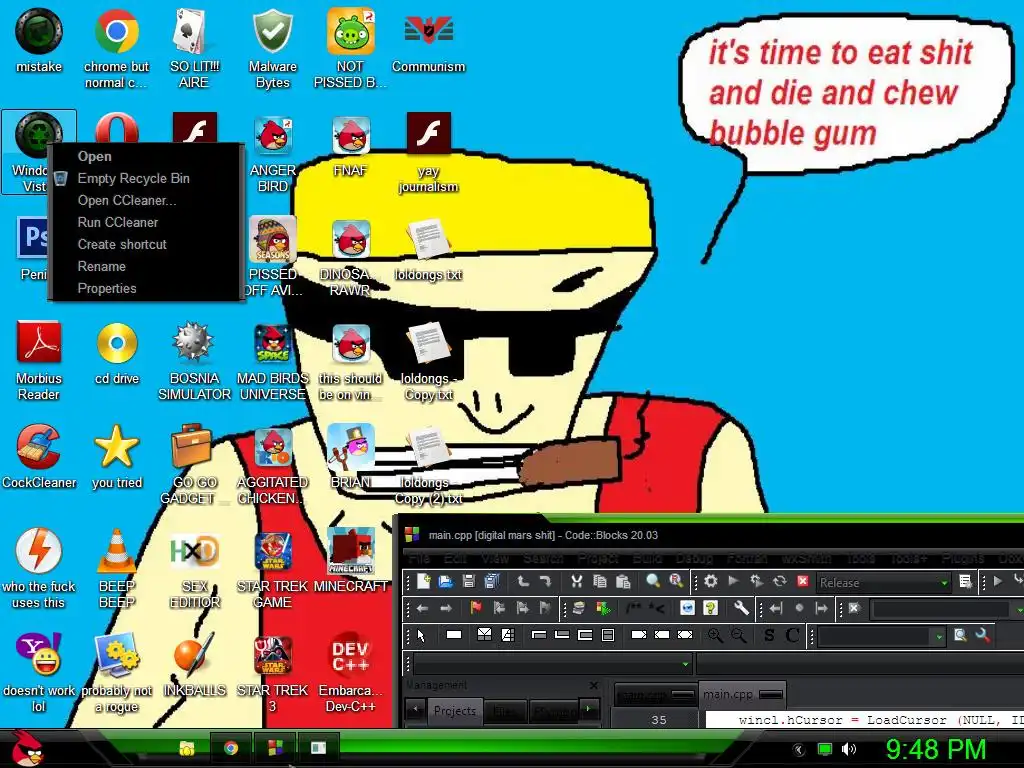The height and width of the screenshot is (768, 1024).
Task: Click code line 35 with wincl.hCursor in editor
Action: [x=865, y=720]
